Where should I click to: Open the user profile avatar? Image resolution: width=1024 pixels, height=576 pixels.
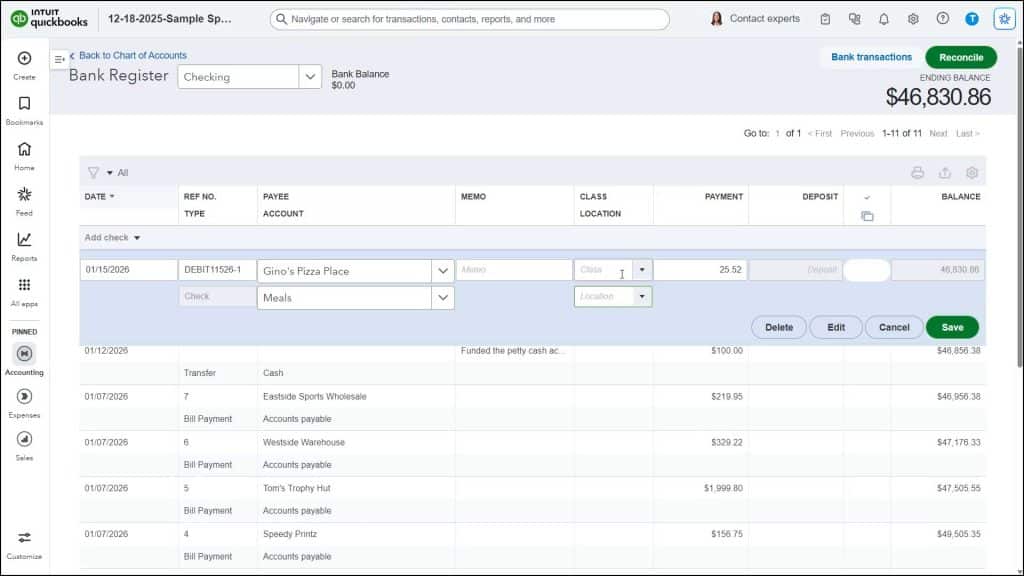[972, 19]
